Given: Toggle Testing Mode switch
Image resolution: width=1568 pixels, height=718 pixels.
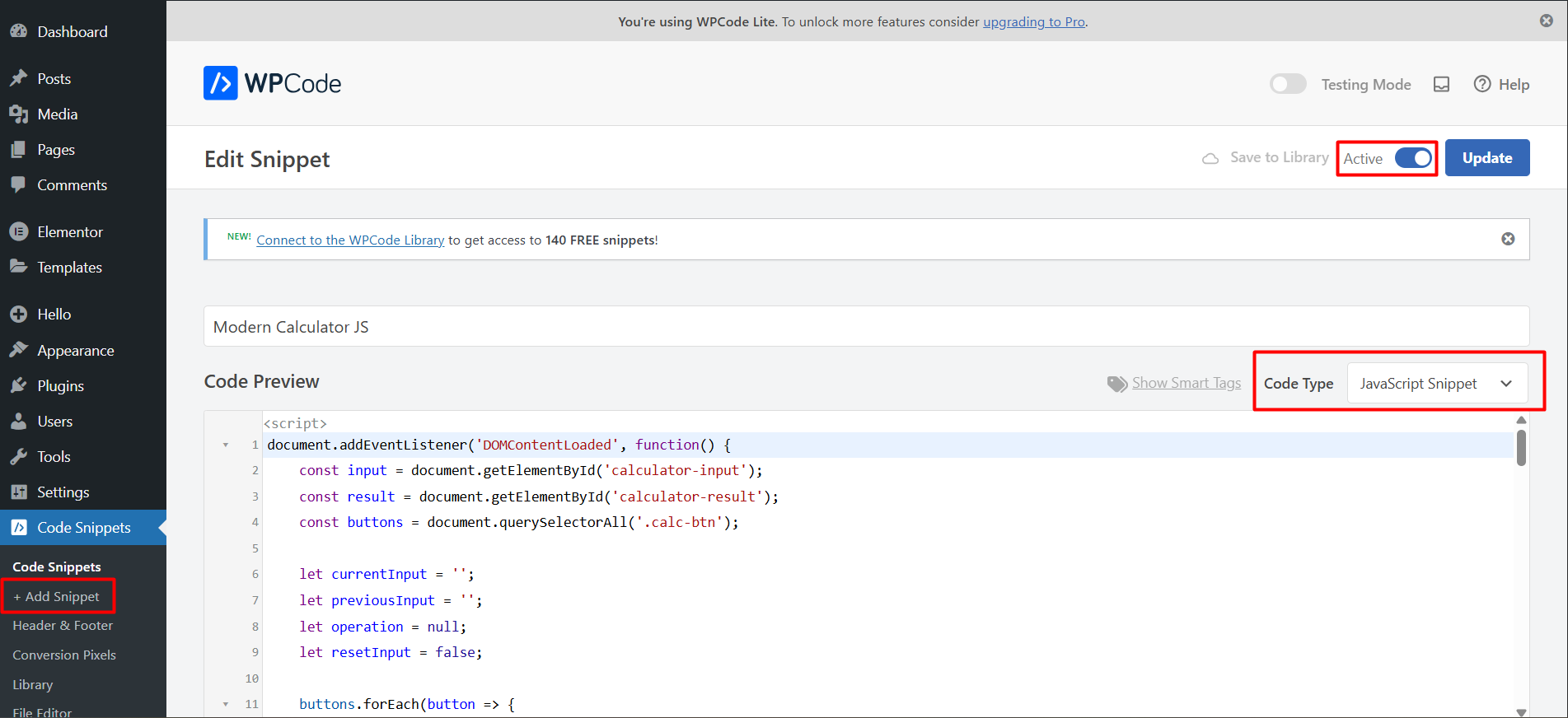Looking at the screenshot, I should click(x=1288, y=84).
